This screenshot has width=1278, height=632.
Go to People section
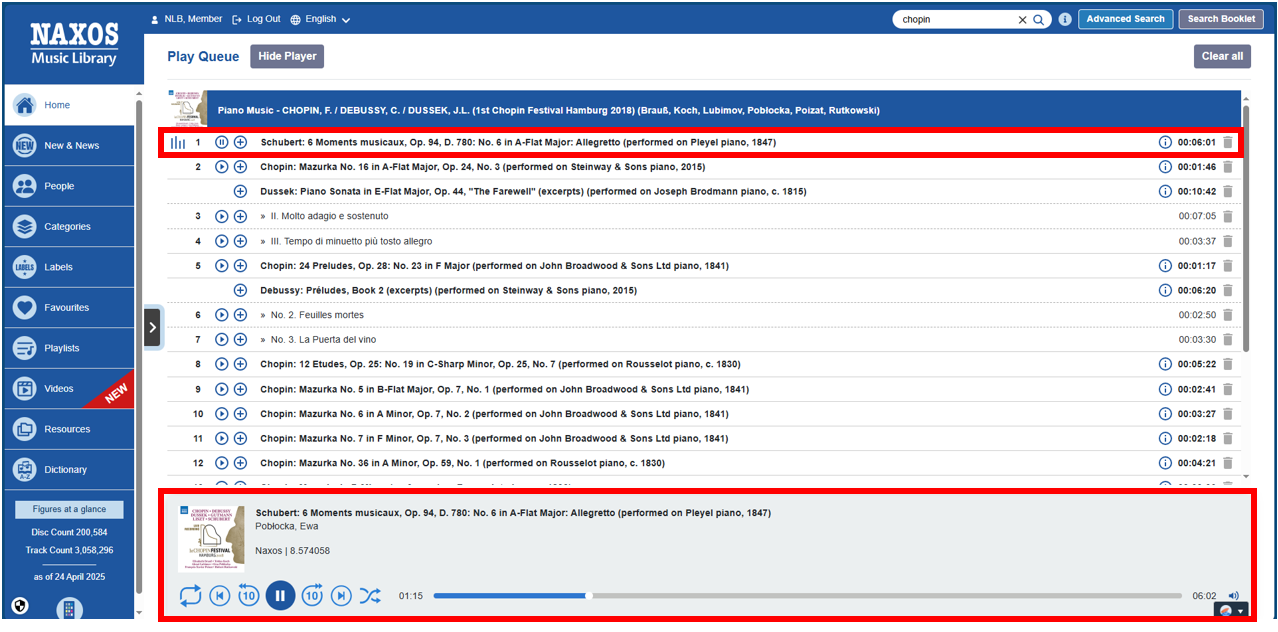(x=69, y=186)
